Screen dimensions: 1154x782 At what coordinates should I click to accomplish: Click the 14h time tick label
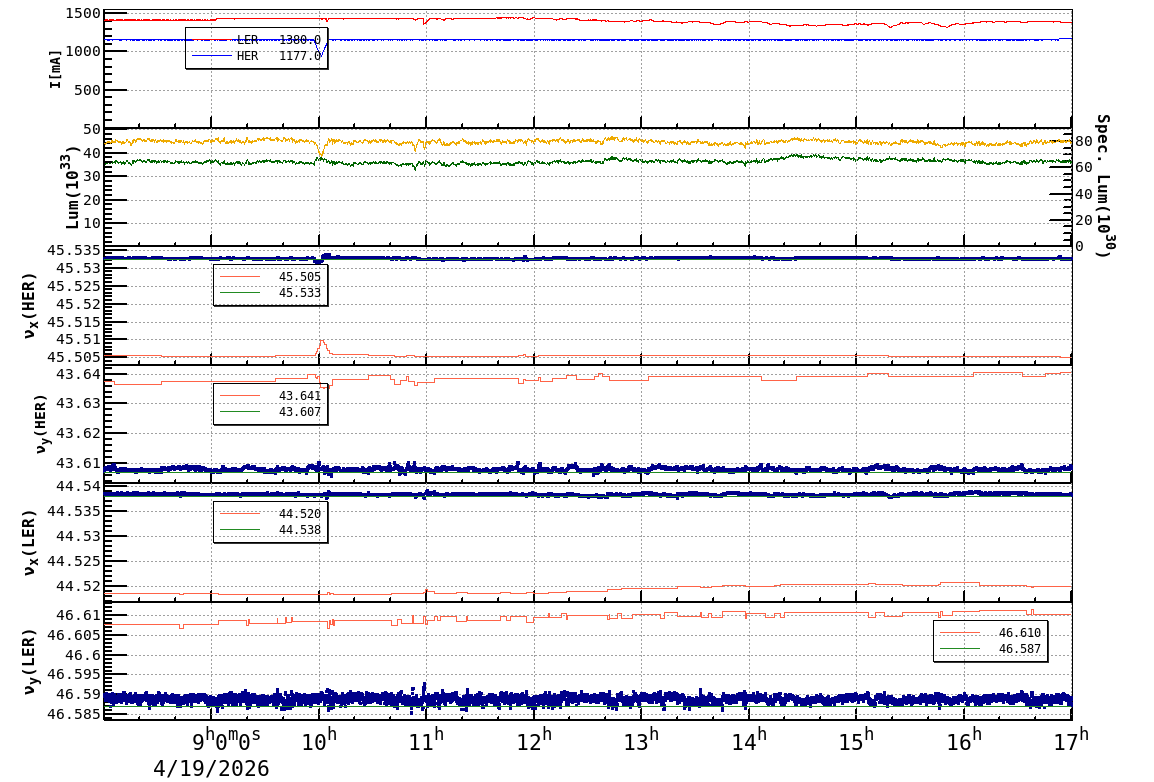748,740
